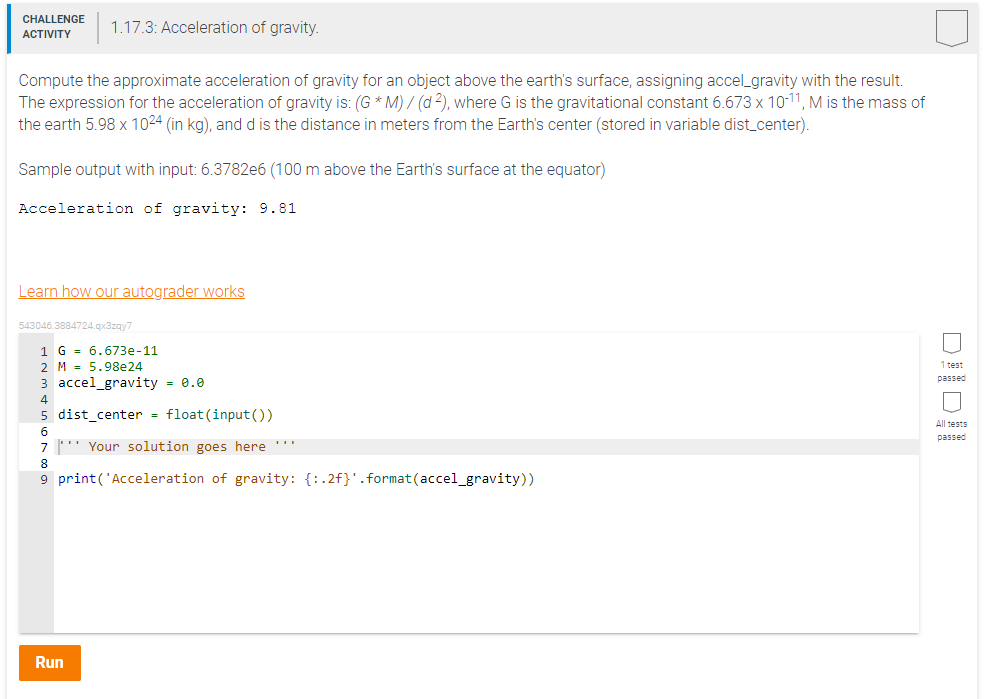Image resolution: width=994 pixels, height=699 pixels.
Task: Click the accel_gravity = 0.0 line
Action: 130,382
